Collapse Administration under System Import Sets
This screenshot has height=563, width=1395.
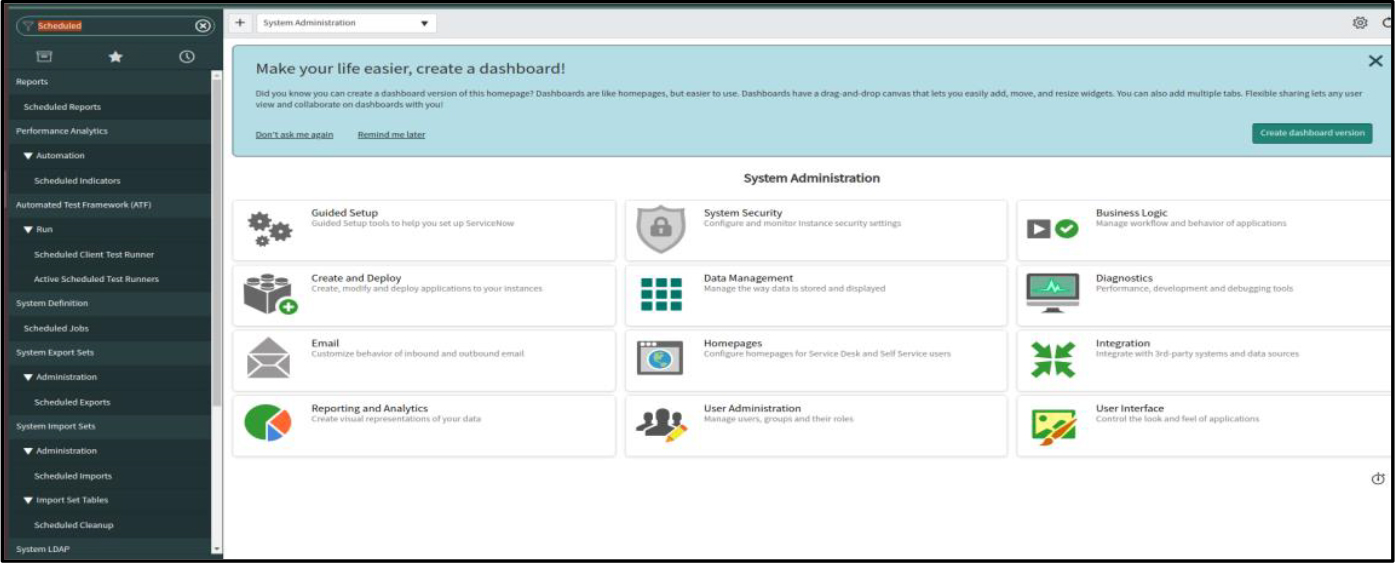pos(28,451)
